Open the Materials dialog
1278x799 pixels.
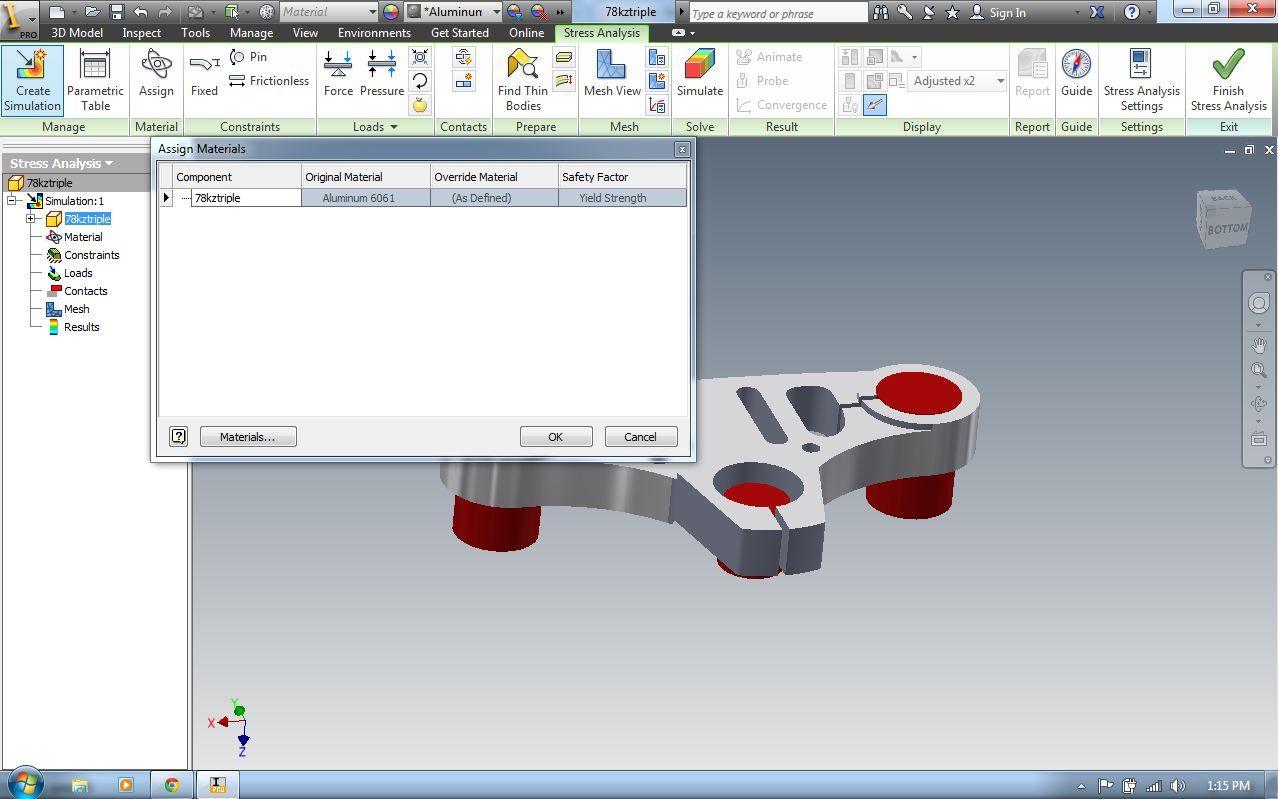247,436
